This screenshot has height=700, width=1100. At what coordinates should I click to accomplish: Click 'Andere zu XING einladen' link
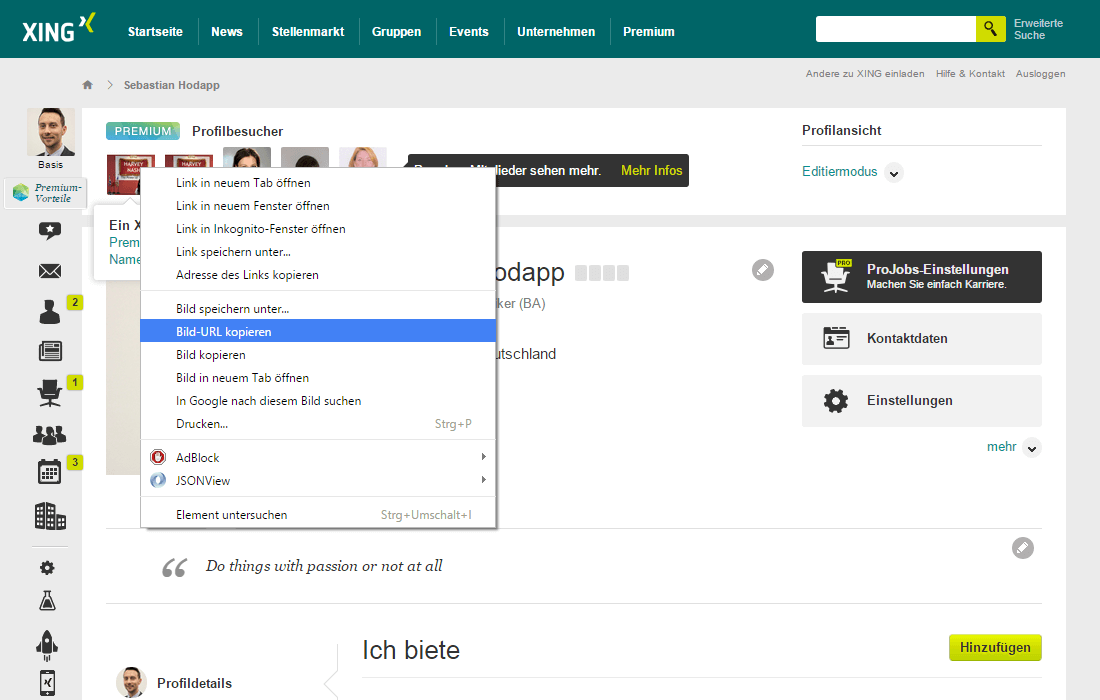pos(865,74)
